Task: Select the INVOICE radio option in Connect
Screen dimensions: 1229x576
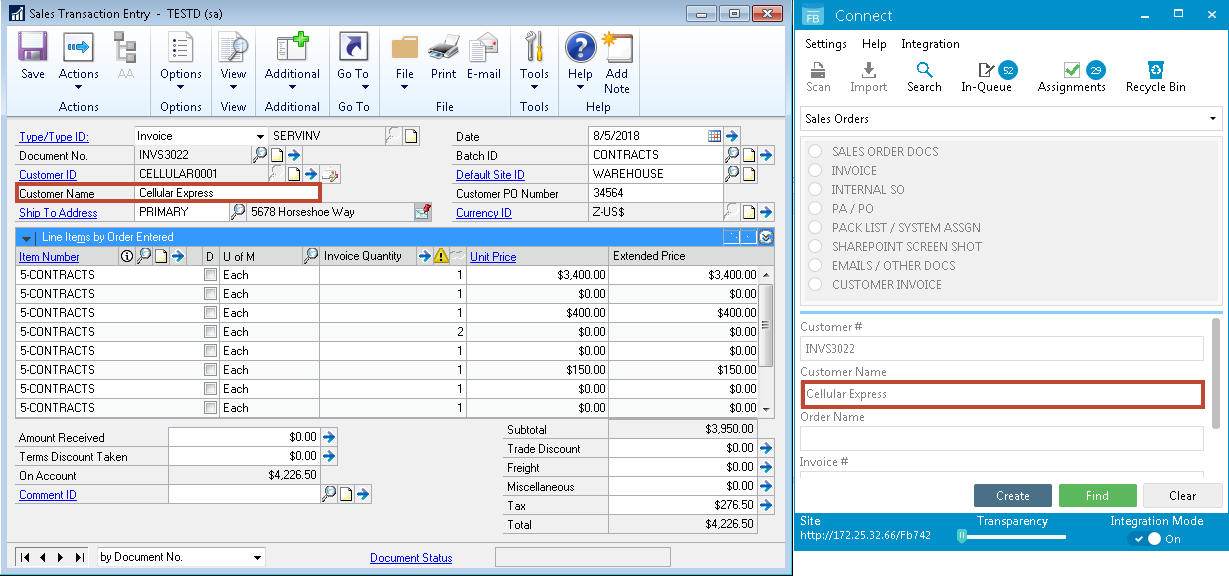Action: point(815,171)
